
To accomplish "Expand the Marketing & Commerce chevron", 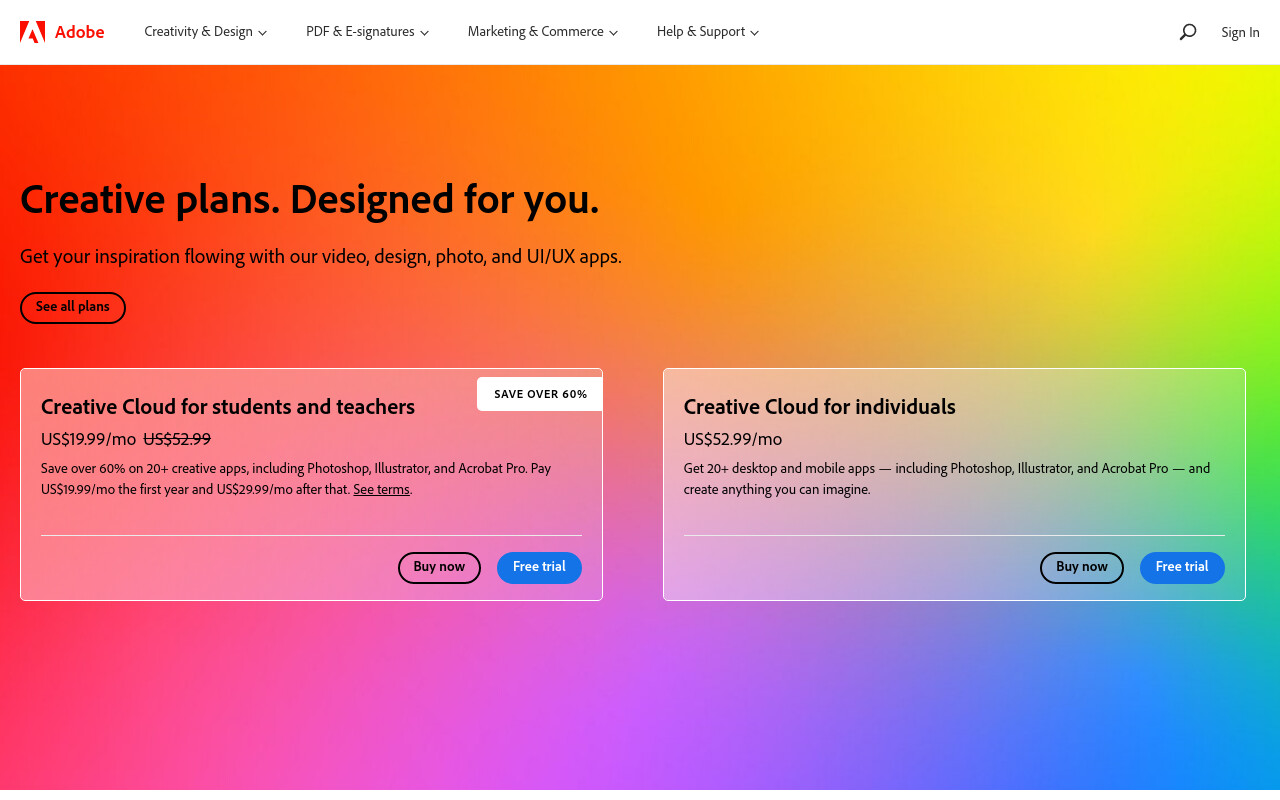I will [x=614, y=33].
